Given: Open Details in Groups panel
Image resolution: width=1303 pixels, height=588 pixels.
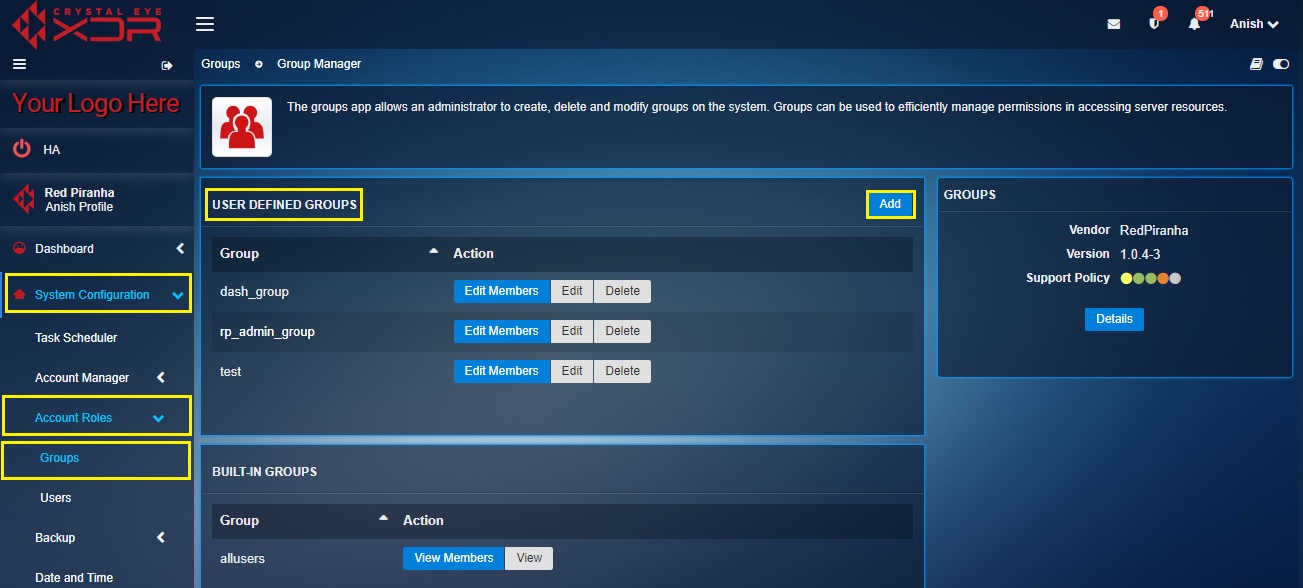Looking at the screenshot, I should (x=1114, y=319).
